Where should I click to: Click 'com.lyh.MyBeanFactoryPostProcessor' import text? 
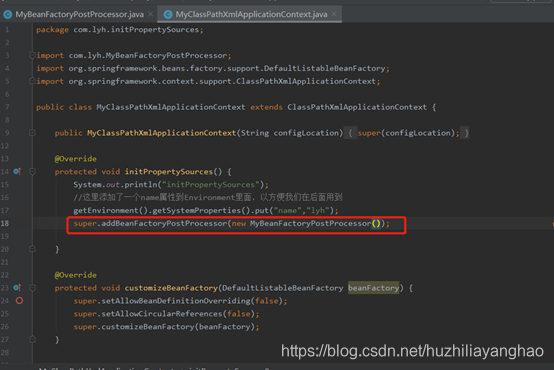(x=148, y=55)
